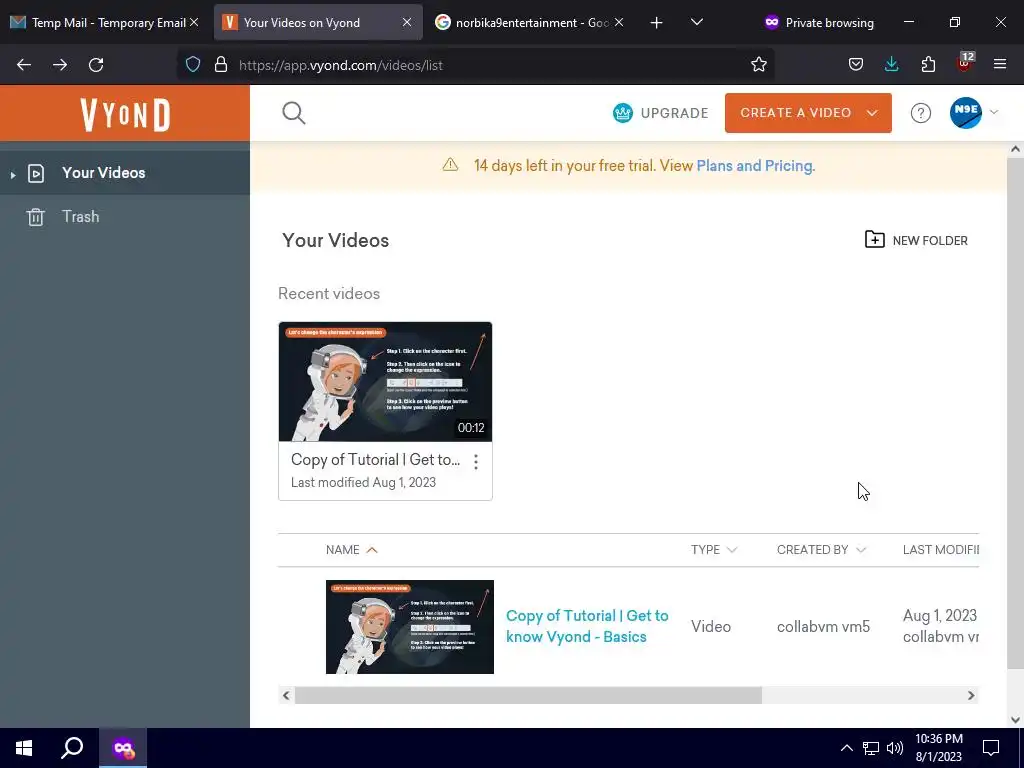Click the uBlock extension icon with badge 12
Screen dimensions: 1024x768
click(x=965, y=63)
